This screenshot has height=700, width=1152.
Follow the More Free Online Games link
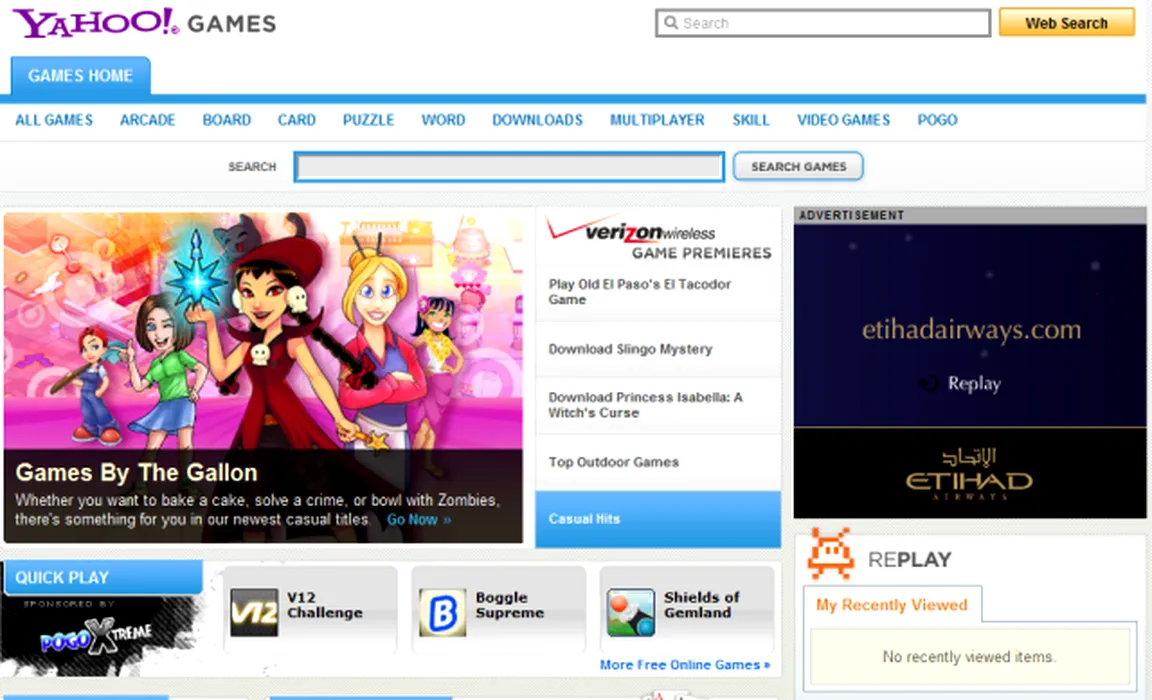[684, 665]
